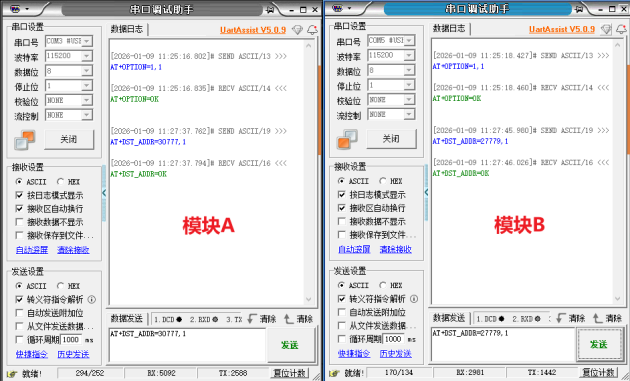Click the up-arrow 清除 icon in module B
The height and width of the screenshot is (381, 630).
[597, 318]
